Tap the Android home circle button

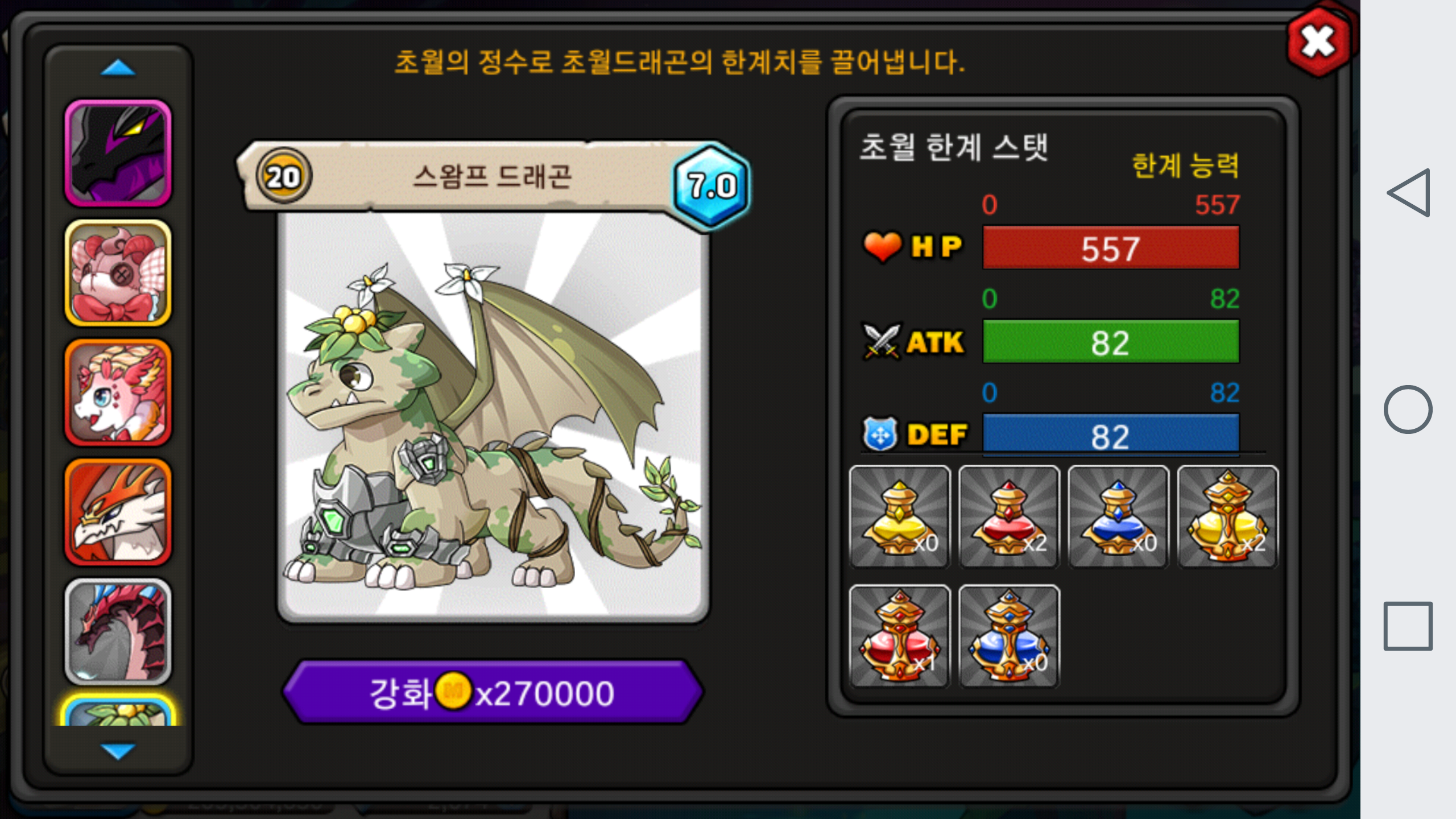point(1408,409)
